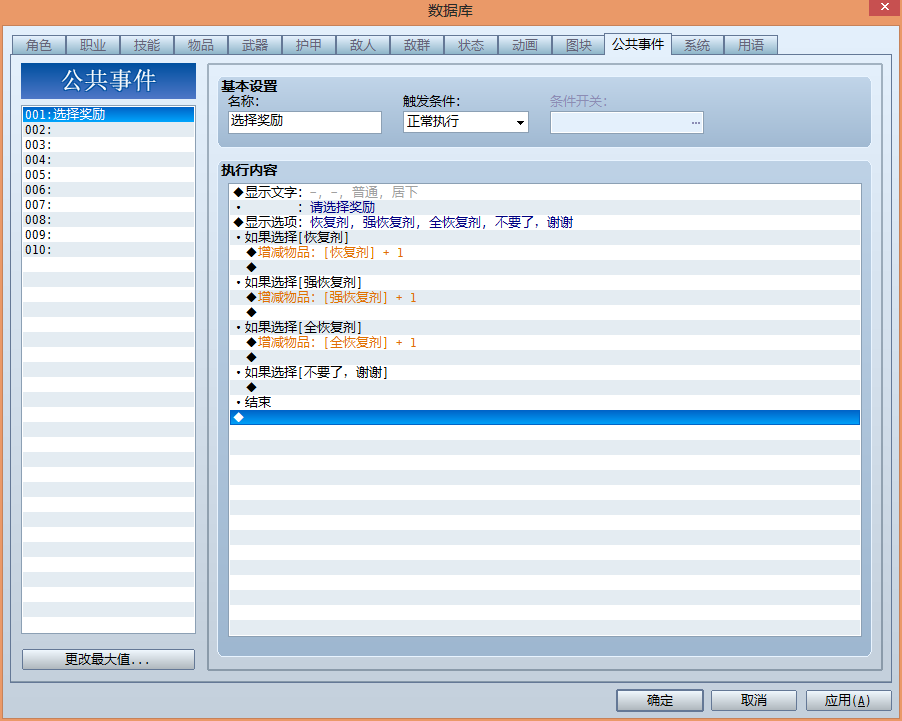This screenshot has height=721, width=902.
Task: Select the 公共事件 tab
Action: 638,44
